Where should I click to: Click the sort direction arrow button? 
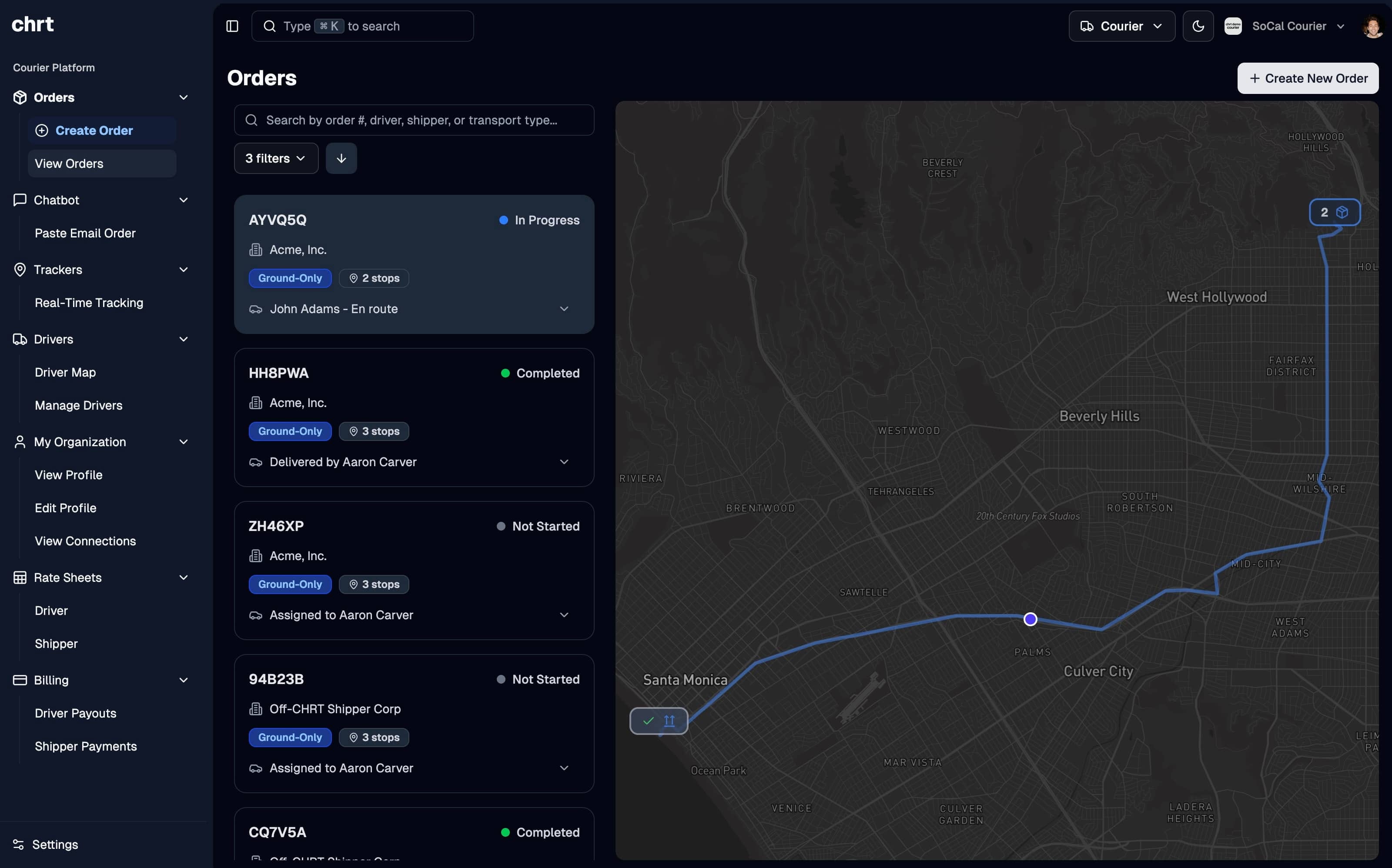pos(341,158)
